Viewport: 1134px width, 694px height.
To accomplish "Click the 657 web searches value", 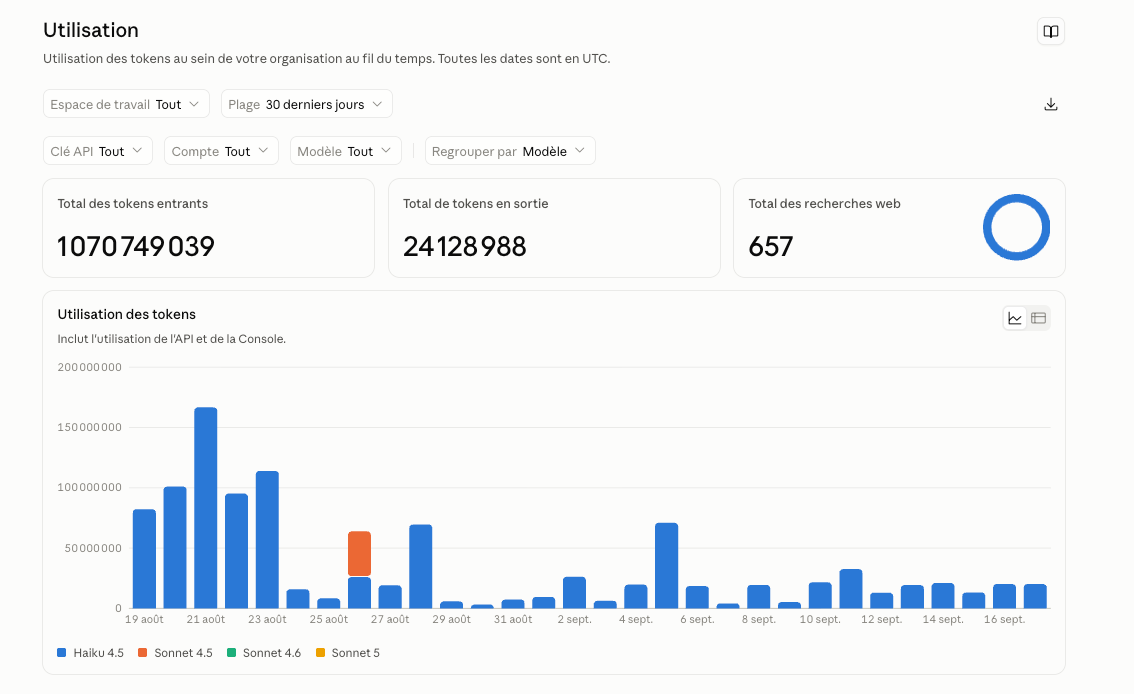I will coord(771,247).
